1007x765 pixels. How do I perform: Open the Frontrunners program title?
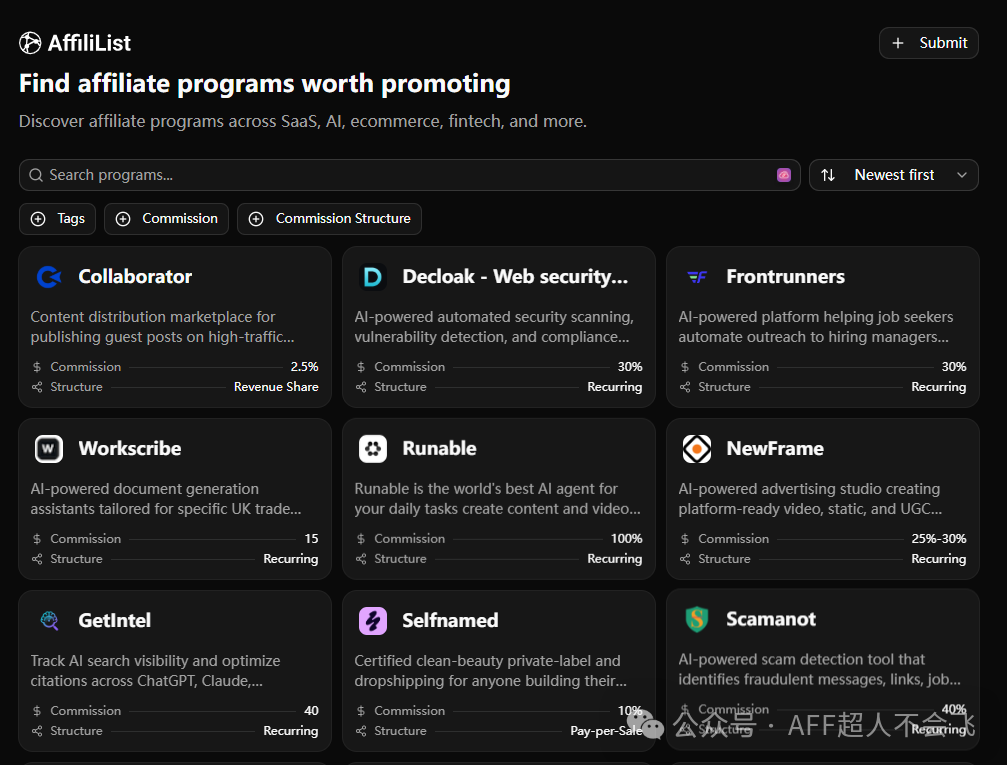coord(785,277)
